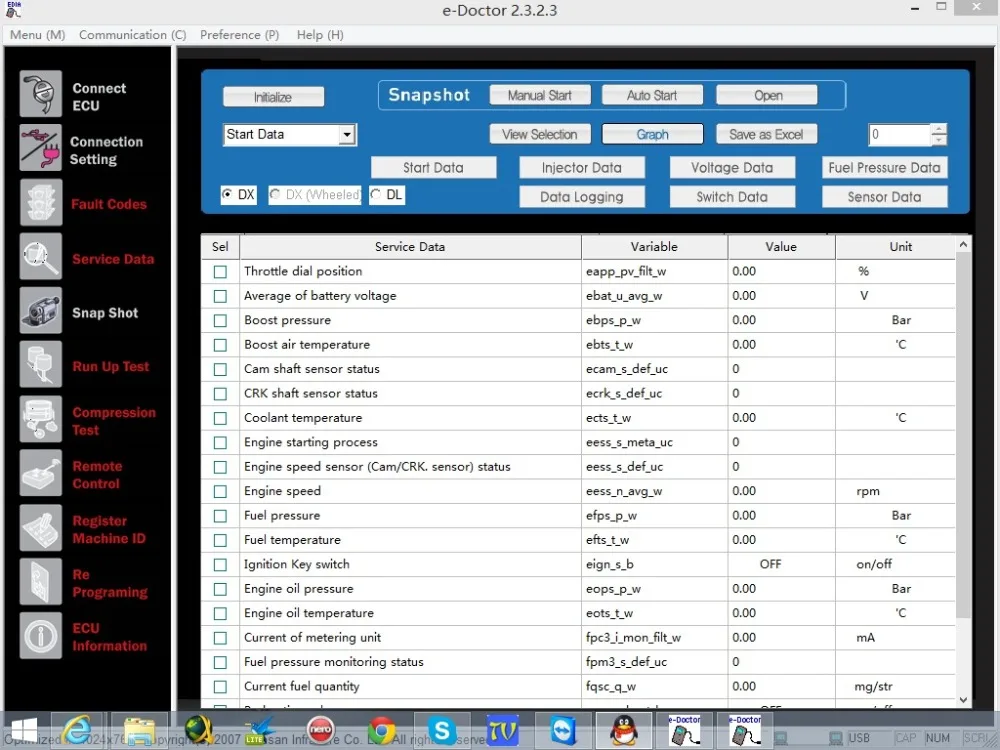1000x750 pixels.
Task: Check Throttle dial position checkbox
Action: [x=220, y=272]
